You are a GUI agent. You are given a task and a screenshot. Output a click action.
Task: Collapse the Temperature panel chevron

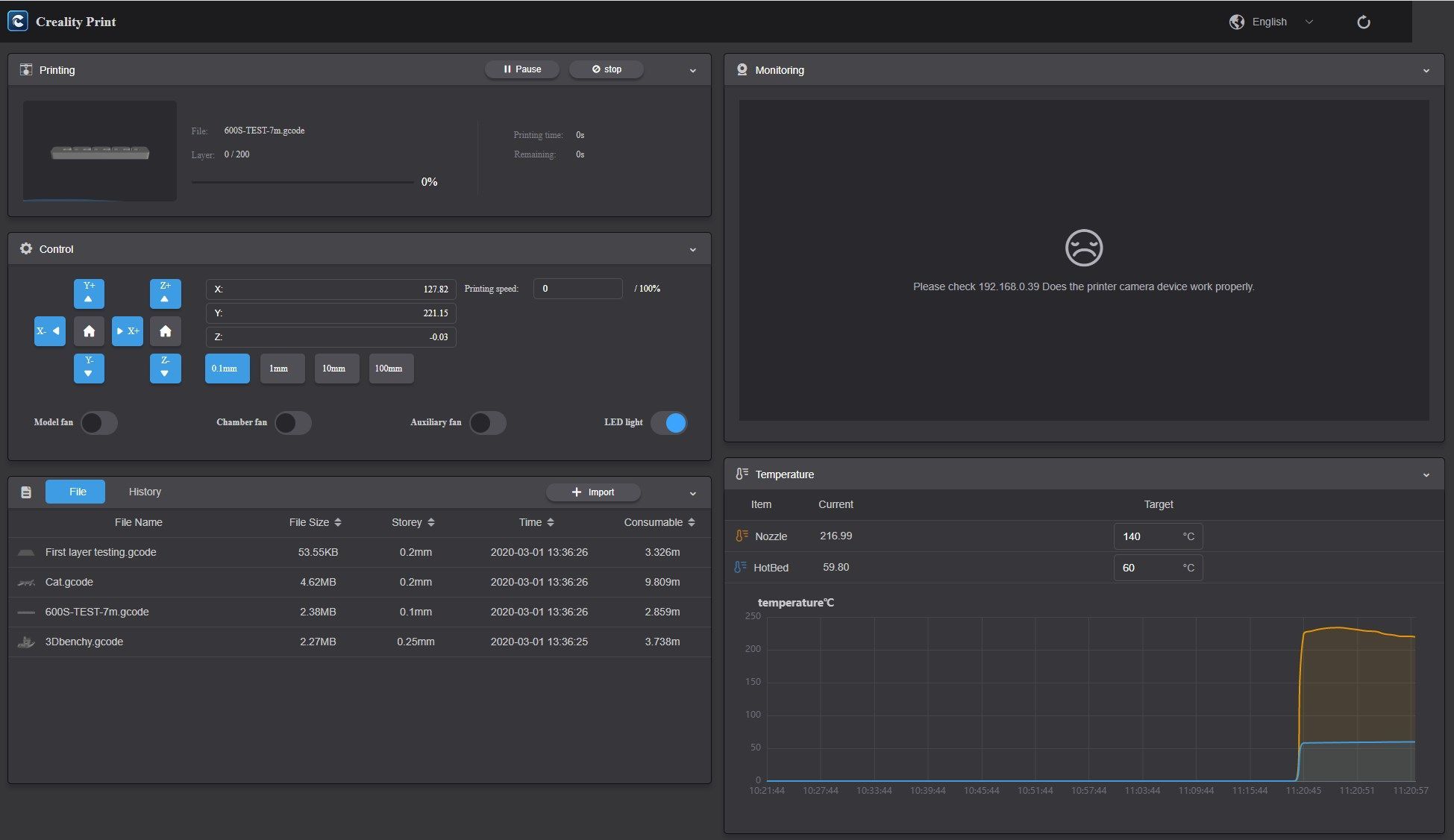pyautogui.click(x=1426, y=475)
